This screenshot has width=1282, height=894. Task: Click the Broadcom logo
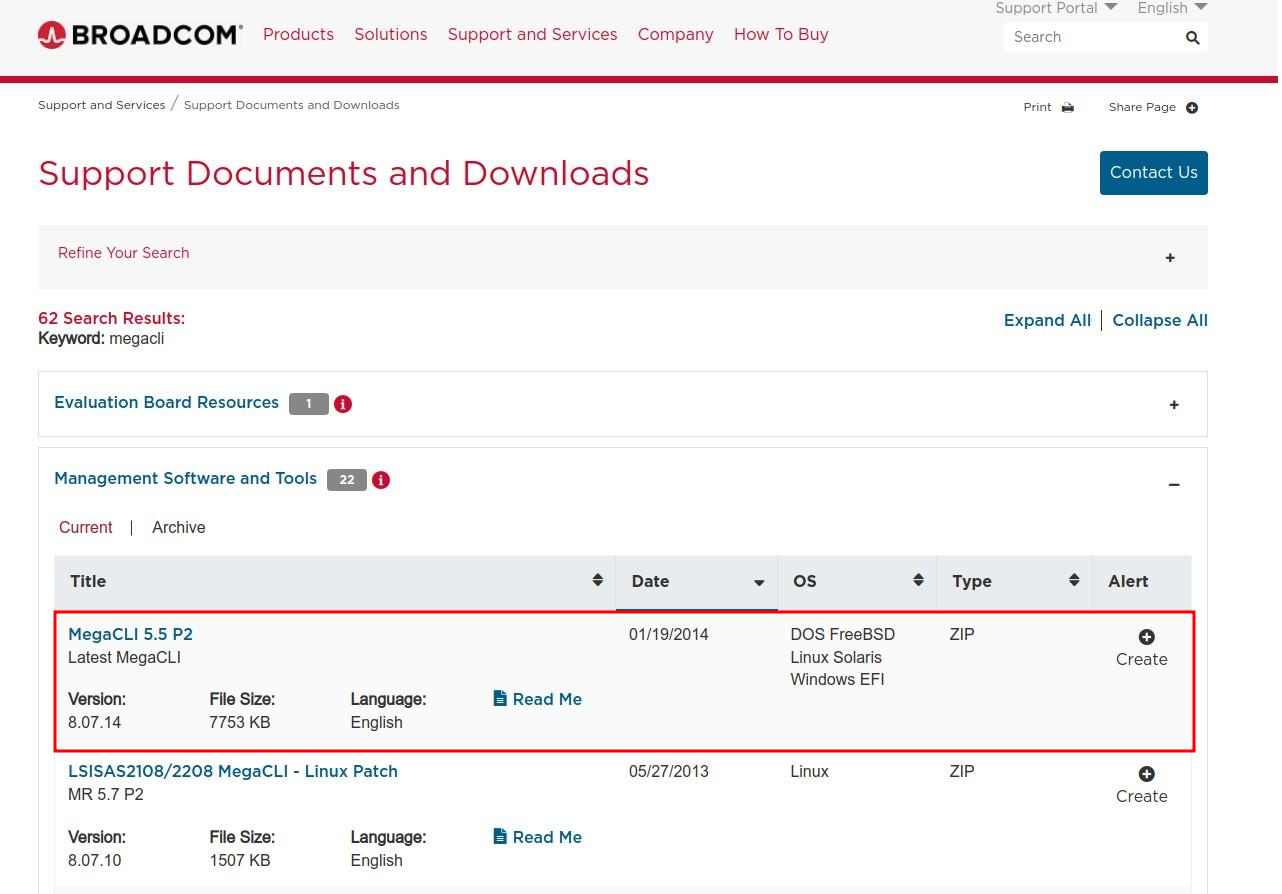[140, 35]
